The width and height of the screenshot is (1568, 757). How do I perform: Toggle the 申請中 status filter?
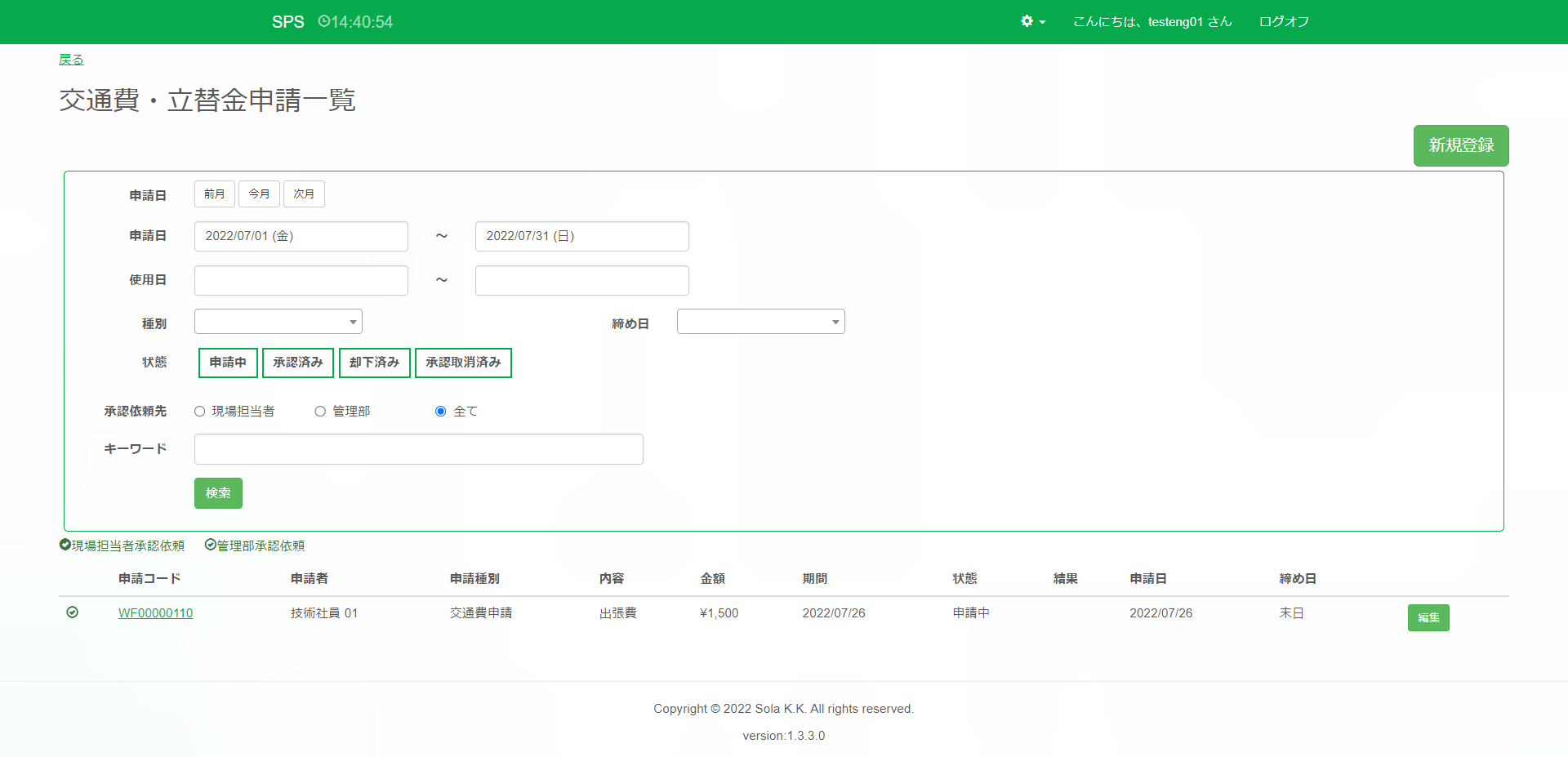[228, 363]
